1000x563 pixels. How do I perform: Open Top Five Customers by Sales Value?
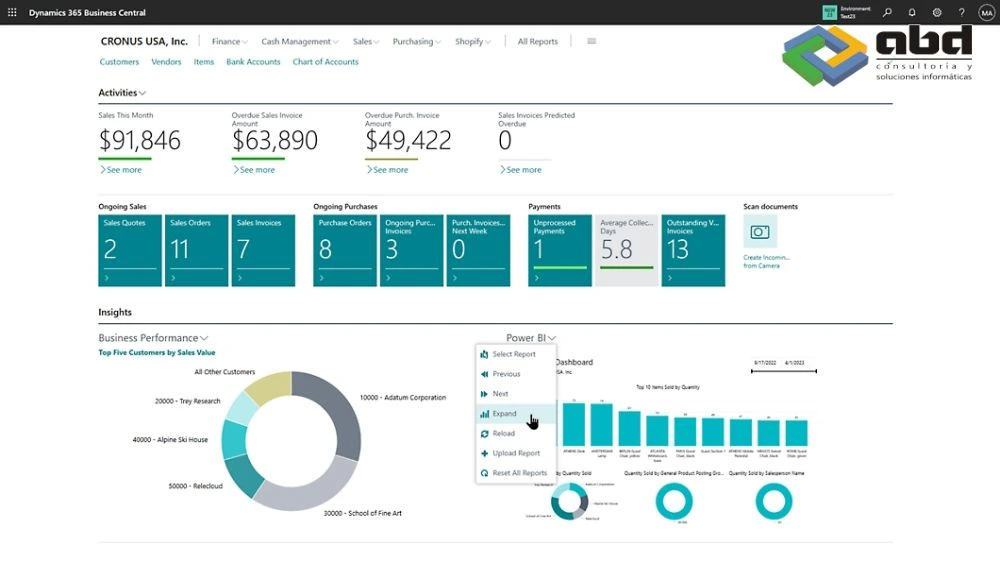click(157, 353)
